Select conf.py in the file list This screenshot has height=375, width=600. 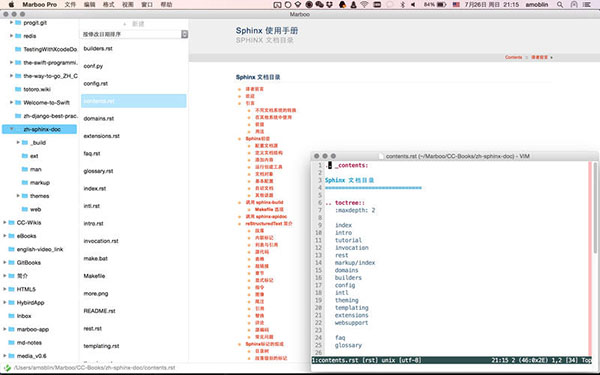(134, 66)
